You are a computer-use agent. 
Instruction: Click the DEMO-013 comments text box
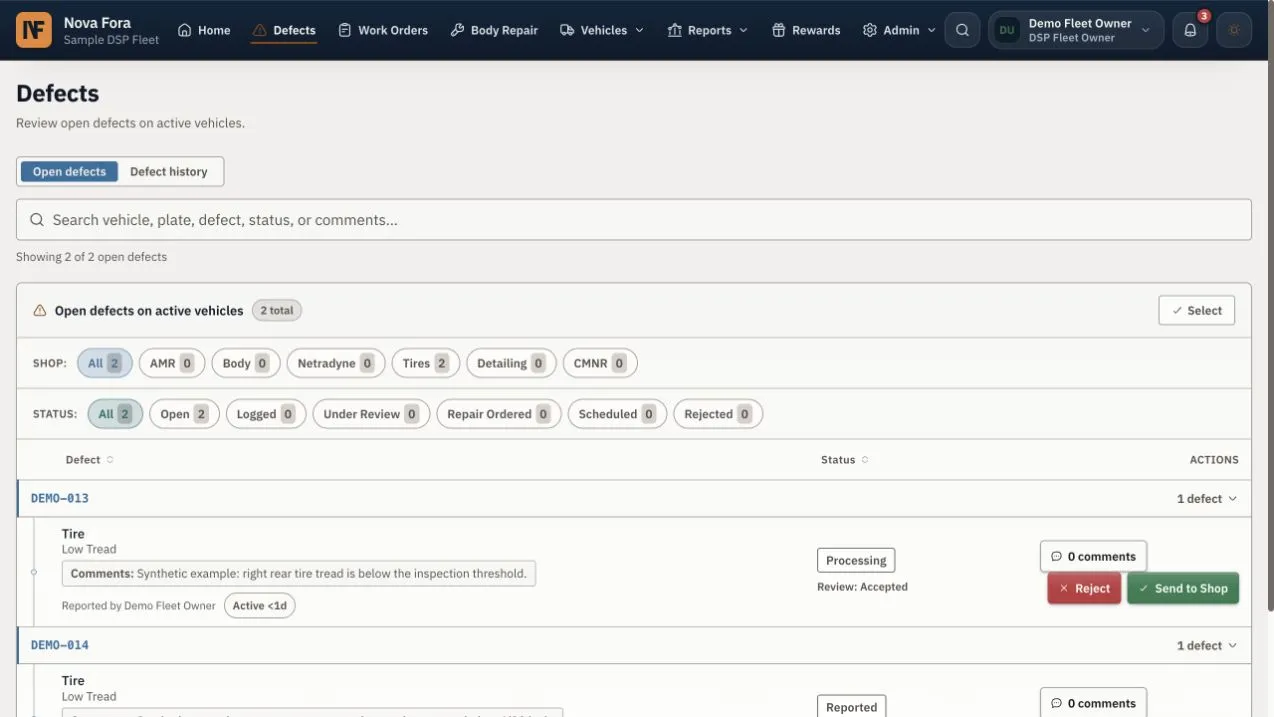299,574
